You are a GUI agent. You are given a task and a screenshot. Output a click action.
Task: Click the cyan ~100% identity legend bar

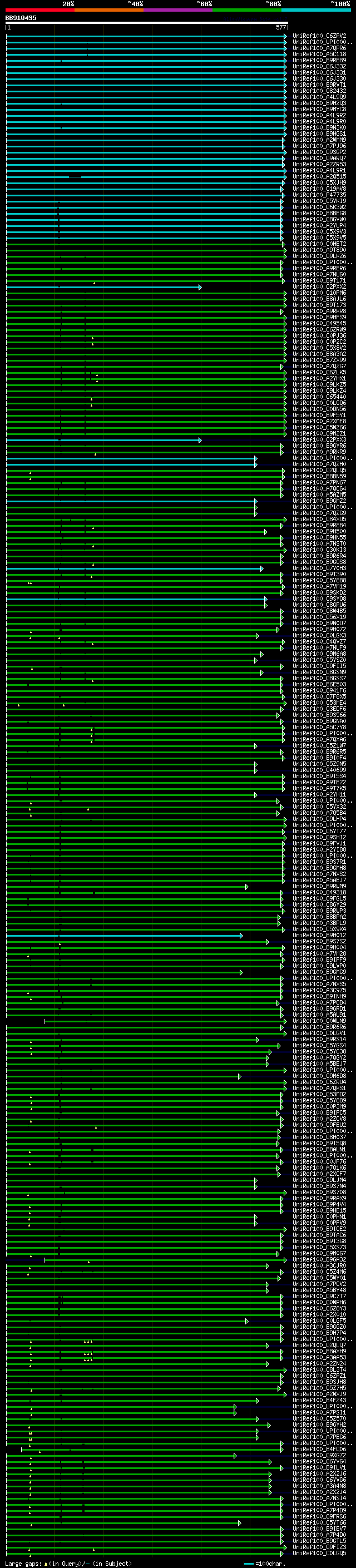click(x=316, y=10)
